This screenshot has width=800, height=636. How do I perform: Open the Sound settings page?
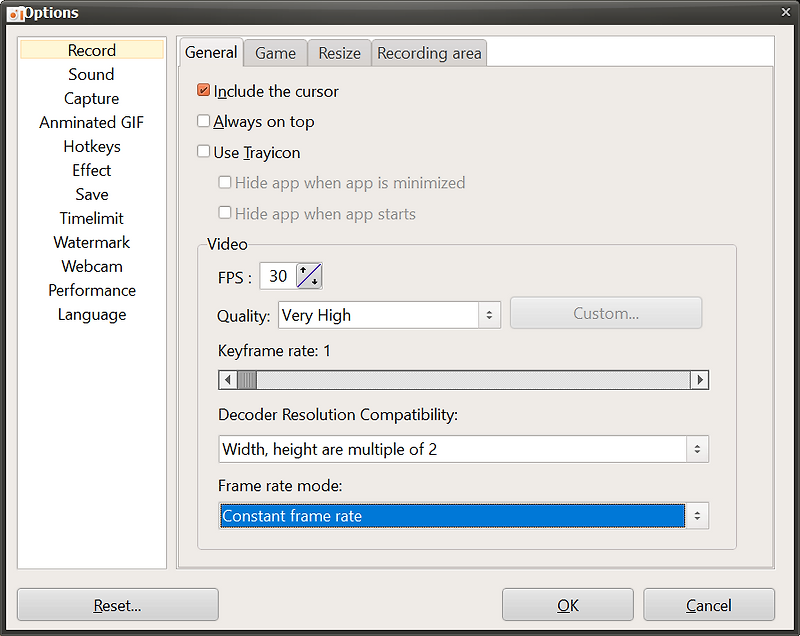coord(91,74)
